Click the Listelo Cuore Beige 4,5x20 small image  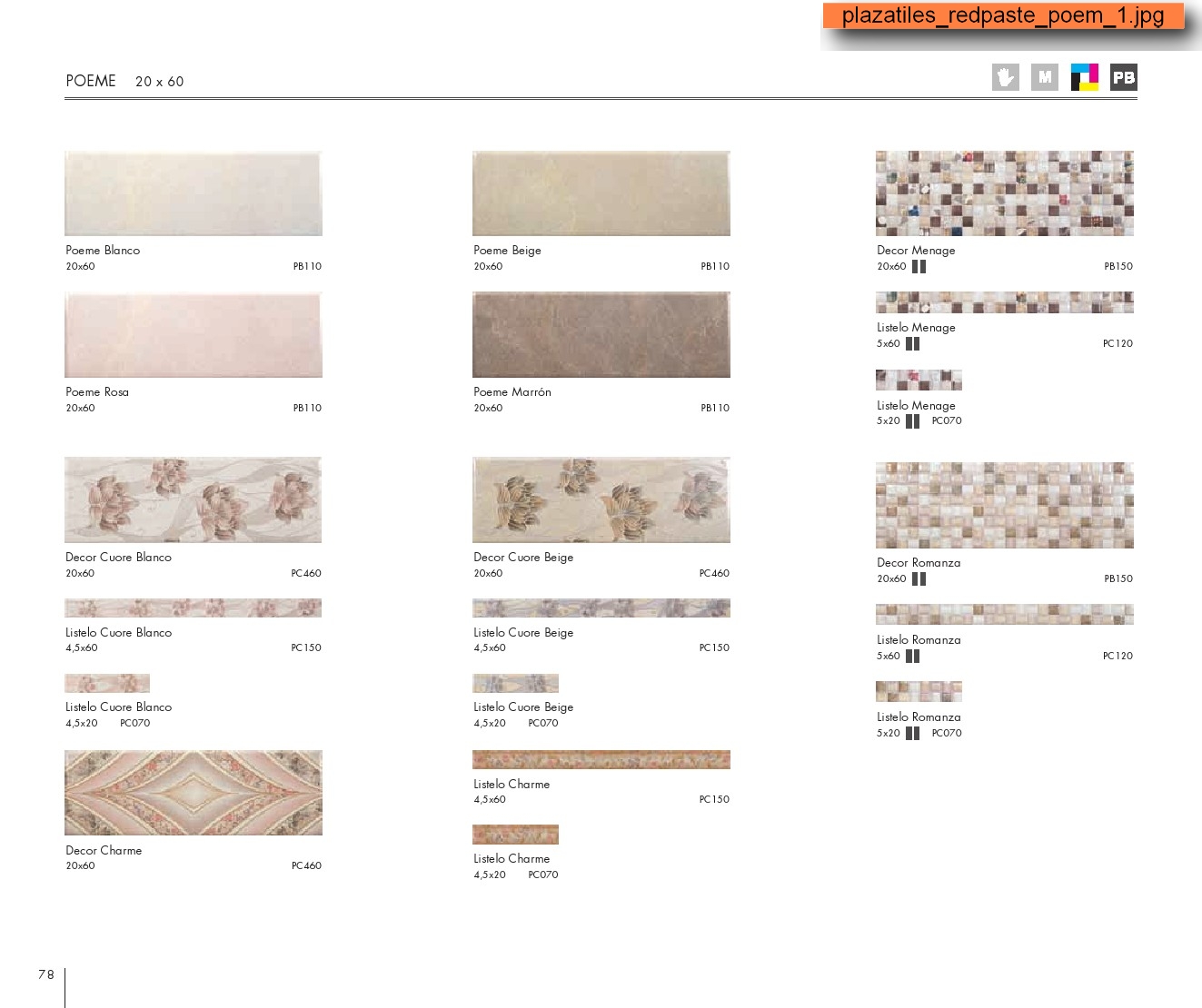click(x=515, y=683)
